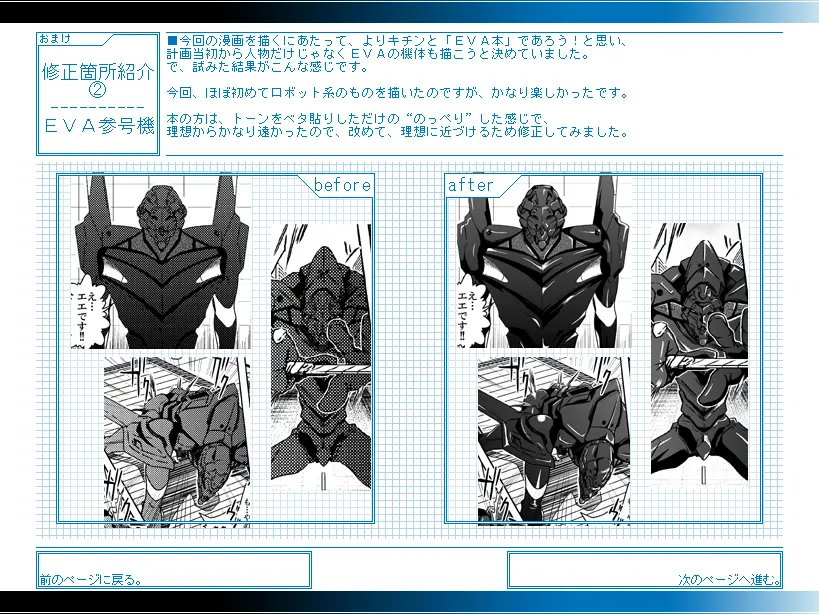Open the after crouching EVA panel
The width and height of the screenshot is (819, 614).
click(x=554, y=440)
